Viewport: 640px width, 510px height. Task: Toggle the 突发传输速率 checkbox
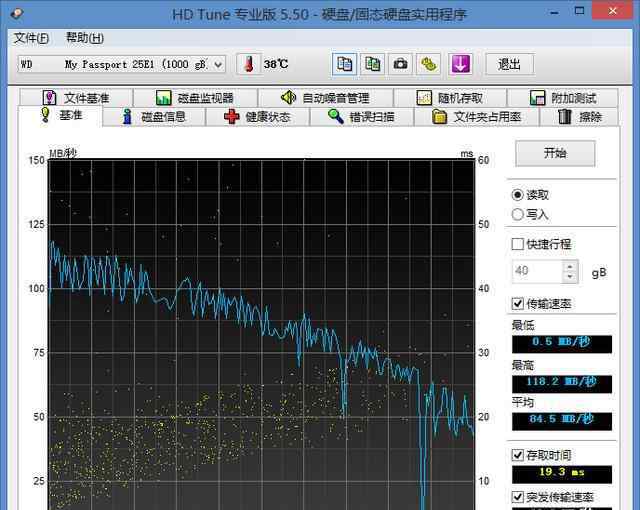(x=518, y=497)
